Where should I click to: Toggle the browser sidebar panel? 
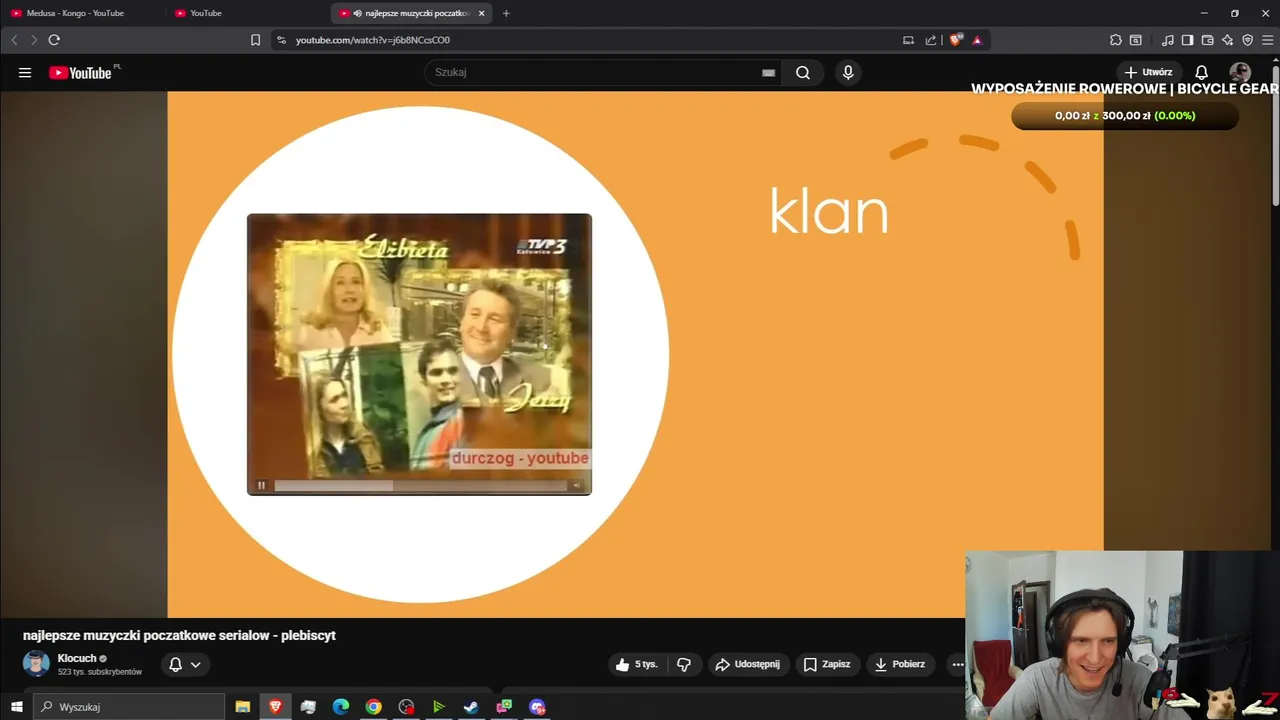click(1187, 40)
